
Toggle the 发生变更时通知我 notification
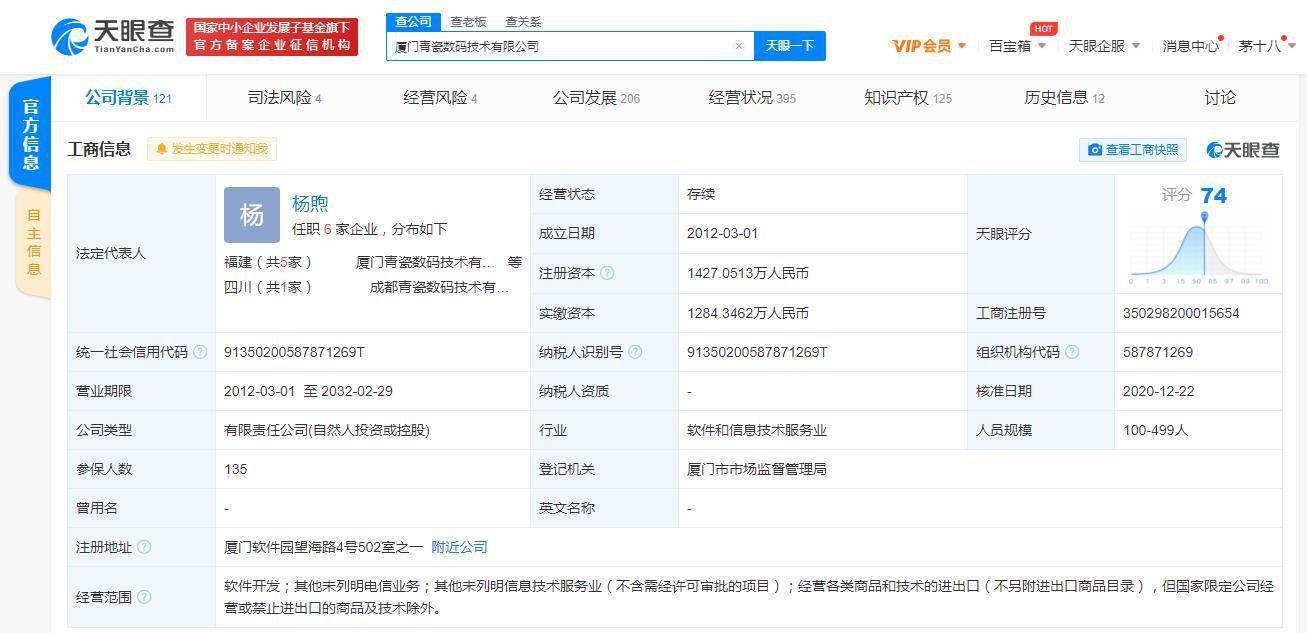[x=212, y=149]
